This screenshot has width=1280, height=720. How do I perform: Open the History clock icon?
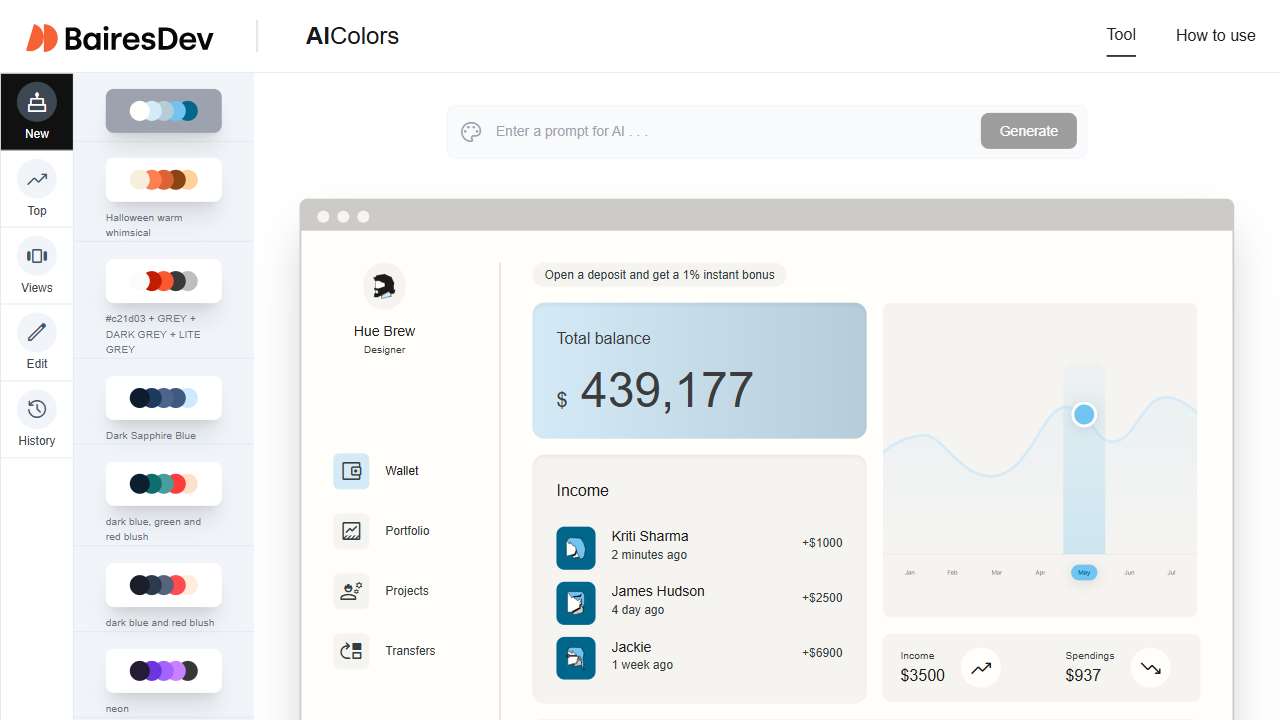tap(37, 410)
